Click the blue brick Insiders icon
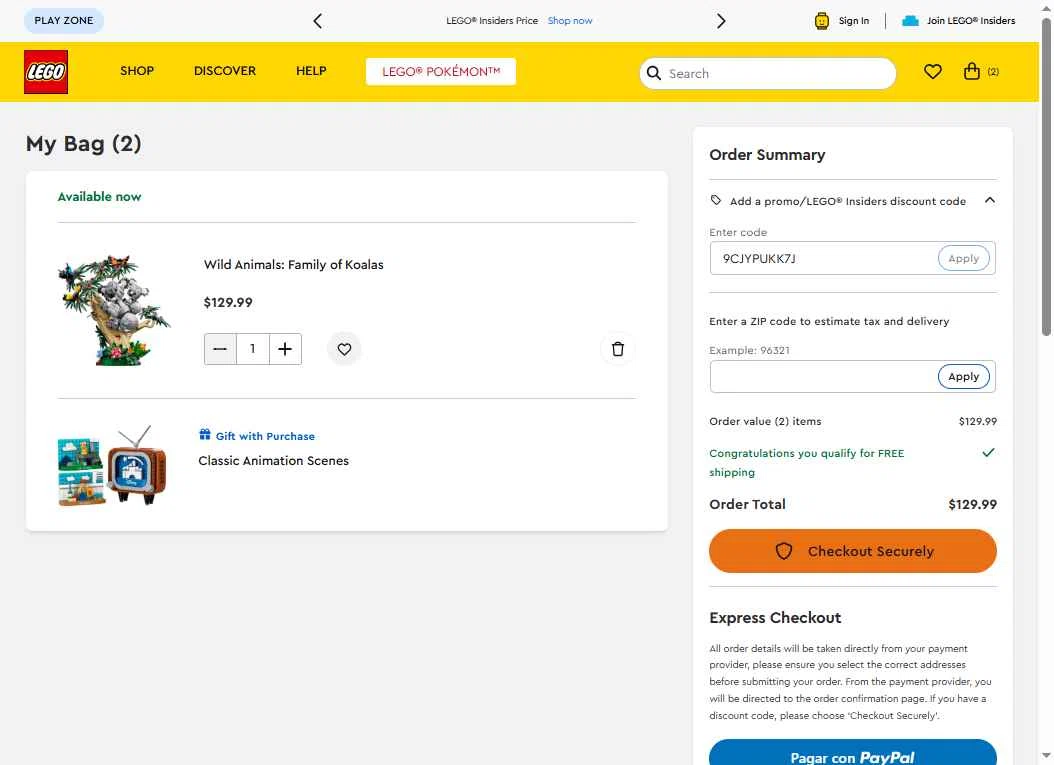Screen dimensions: 1054x765 (x=910, y=21)
